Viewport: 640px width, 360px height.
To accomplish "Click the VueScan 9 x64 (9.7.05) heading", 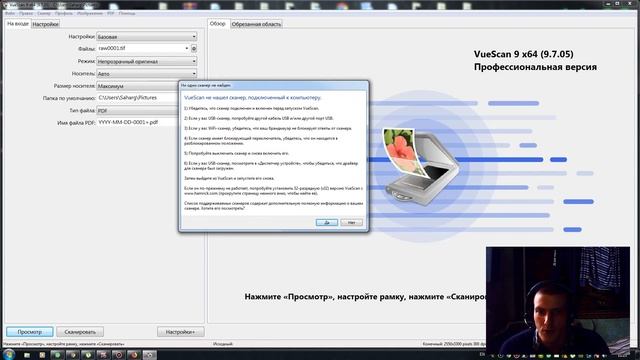I will [x=524, y=54].
